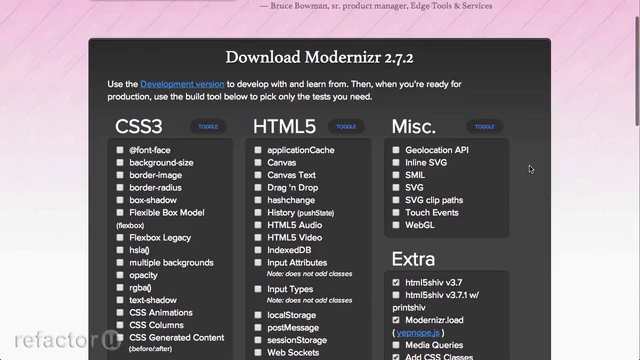Tick the HTML5 Video checkbox
Viewport: 640px width, 360px height.
coord(258,237)
